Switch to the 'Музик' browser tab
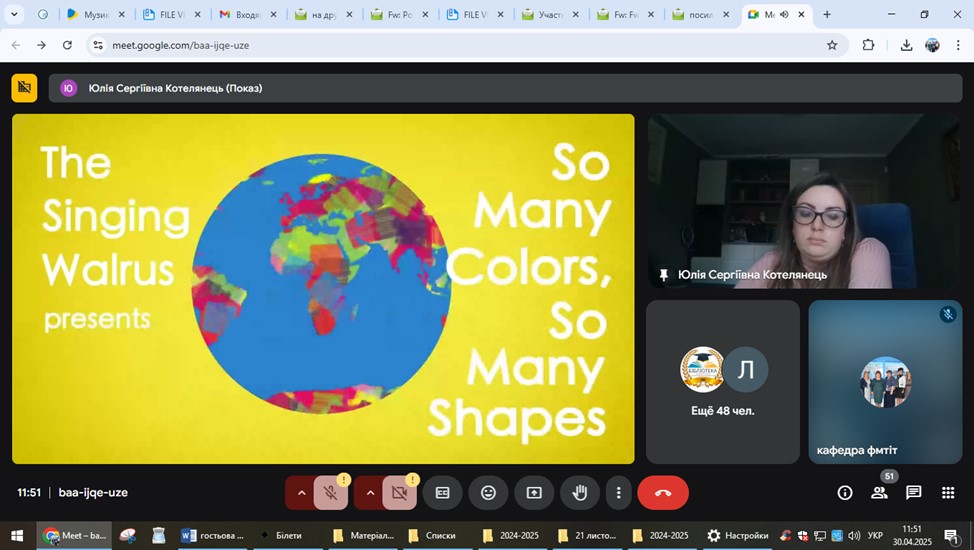974x550 pixels. [96, 14]
